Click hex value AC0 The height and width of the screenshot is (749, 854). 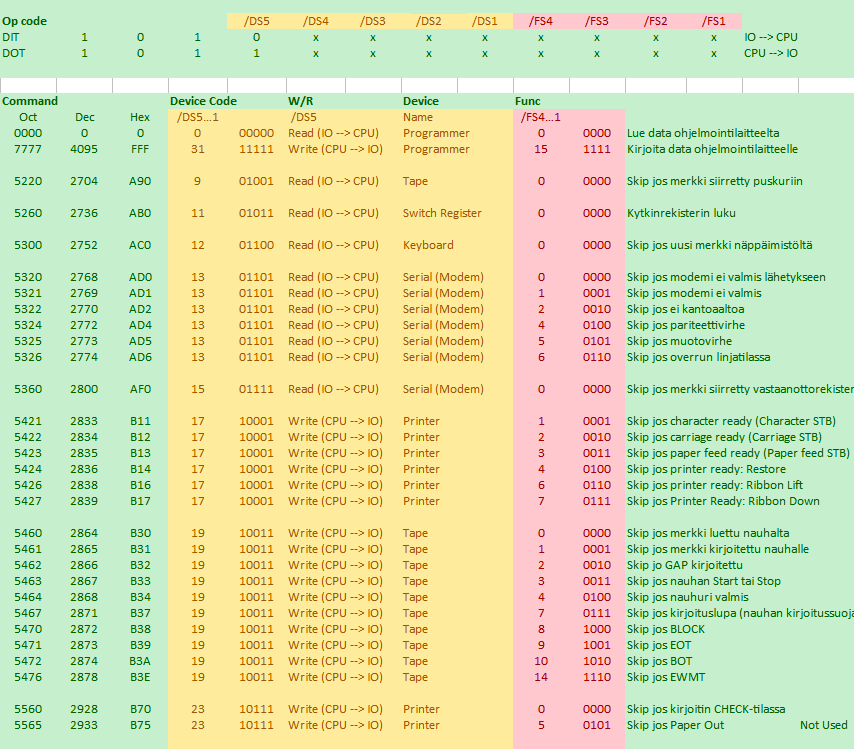pyautogui.click(x=140, y=246)
